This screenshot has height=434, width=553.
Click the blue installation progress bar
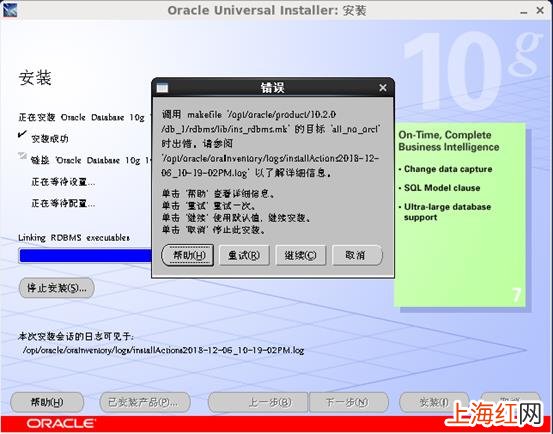85,256
